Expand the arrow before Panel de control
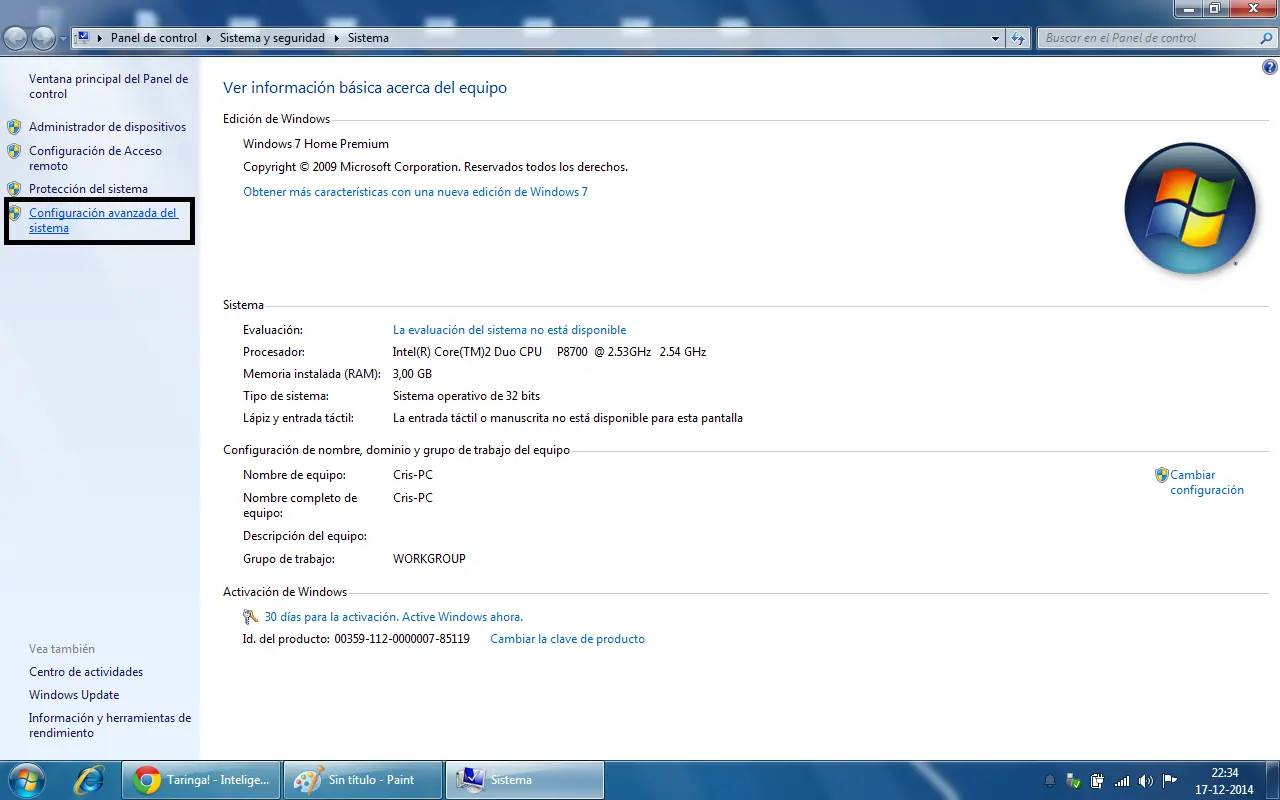Screen dimensions: 1280x800 (x=100, y=38)
